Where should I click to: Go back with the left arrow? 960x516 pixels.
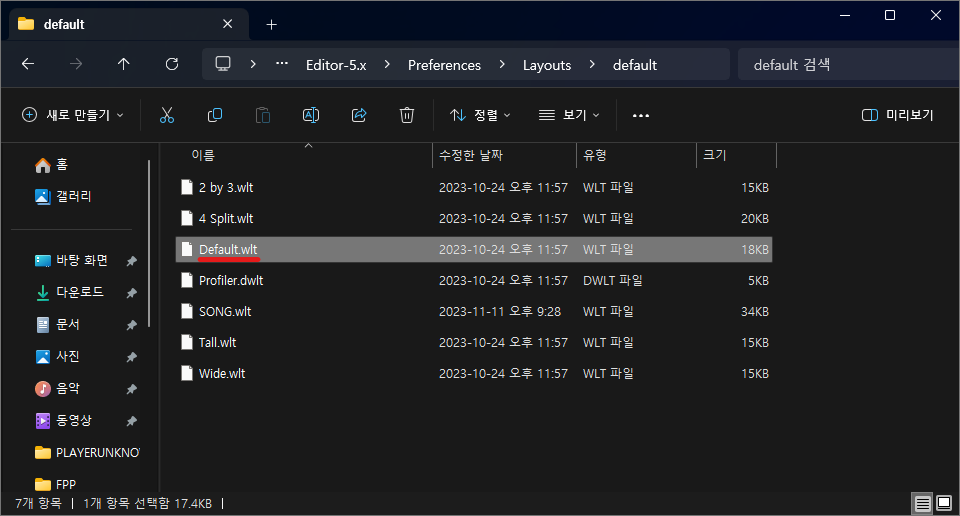coord(28,64)
